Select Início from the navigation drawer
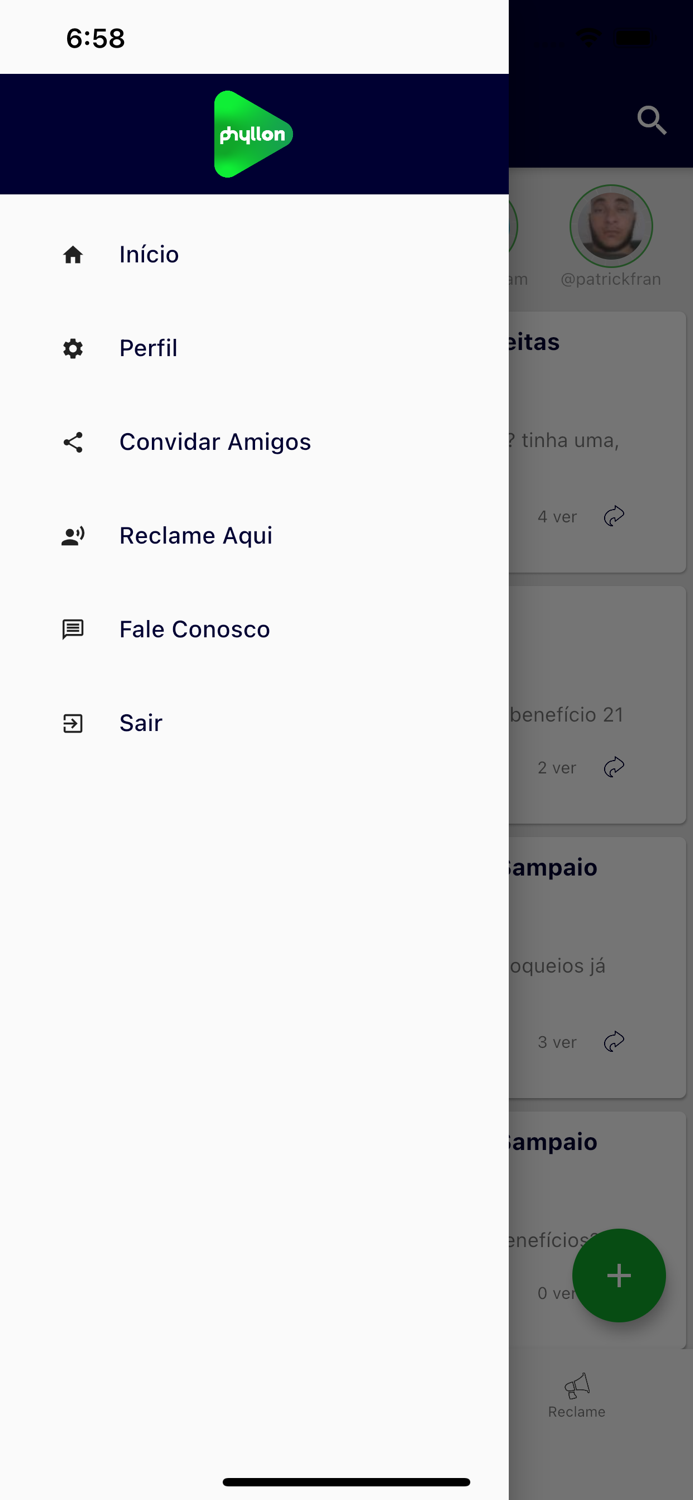 (149, 254)
